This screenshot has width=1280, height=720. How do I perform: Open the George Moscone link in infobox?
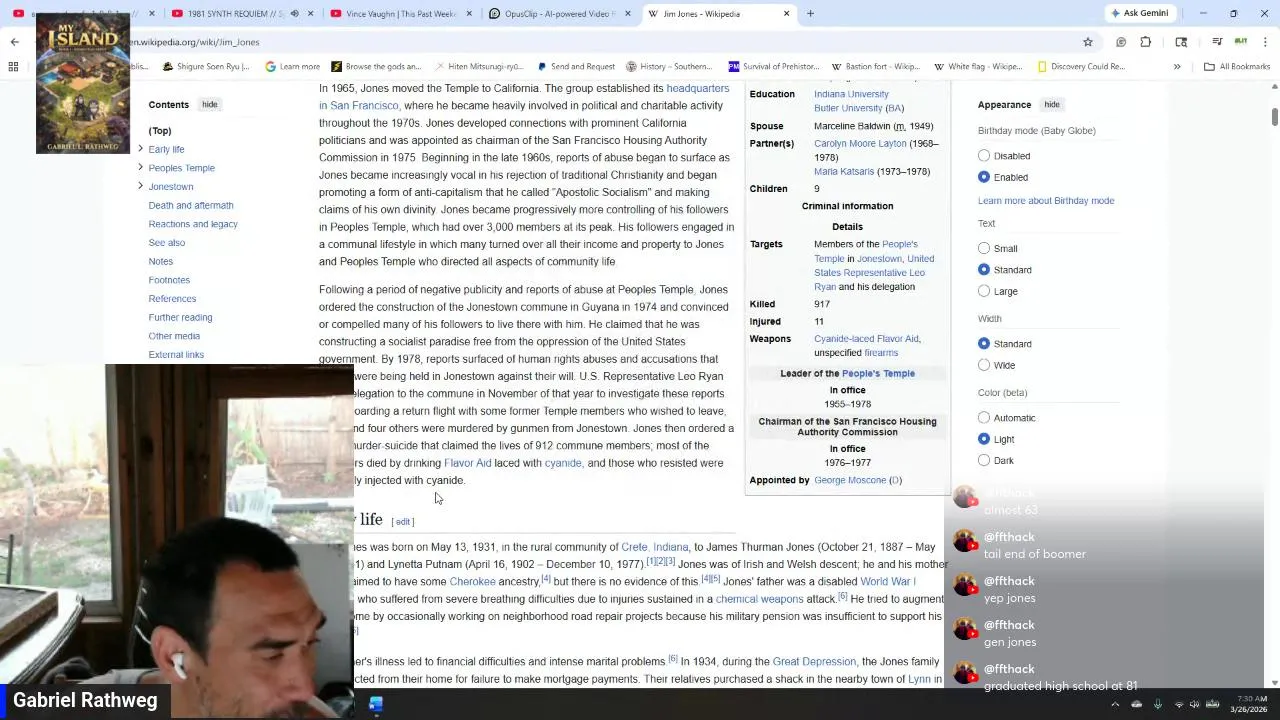pos(849,480)
